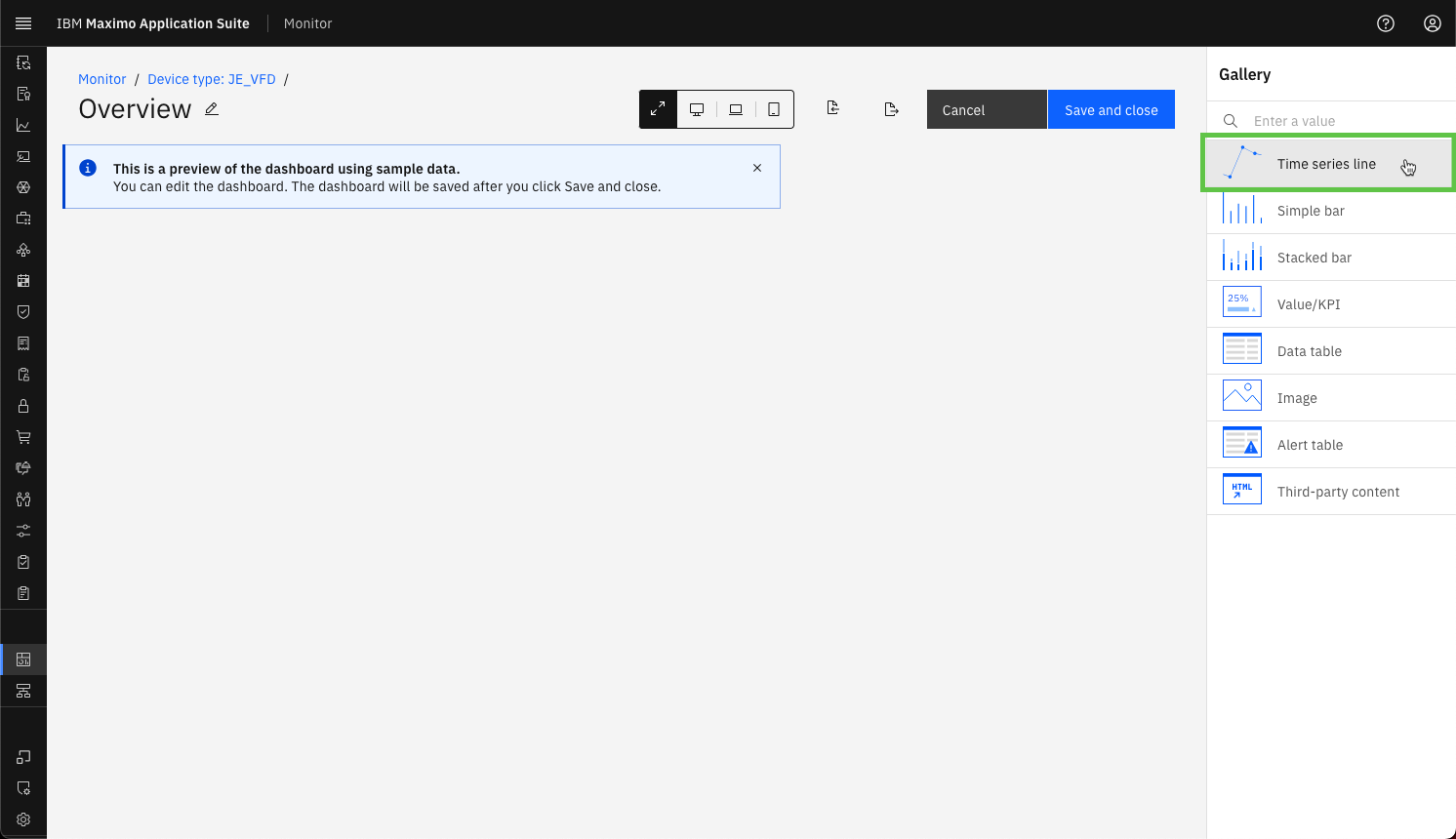Click the shopping cart sidebar icon
Screen dimensions: 1456x839
(x=23, y=437)
